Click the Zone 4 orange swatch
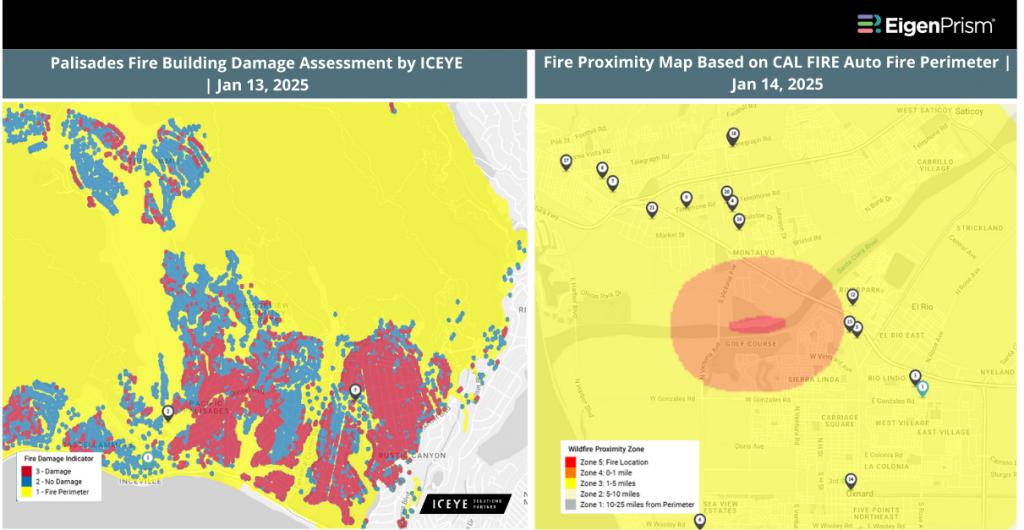The height and width of the screenshot is (530, 1024). [x=571, y=473]
